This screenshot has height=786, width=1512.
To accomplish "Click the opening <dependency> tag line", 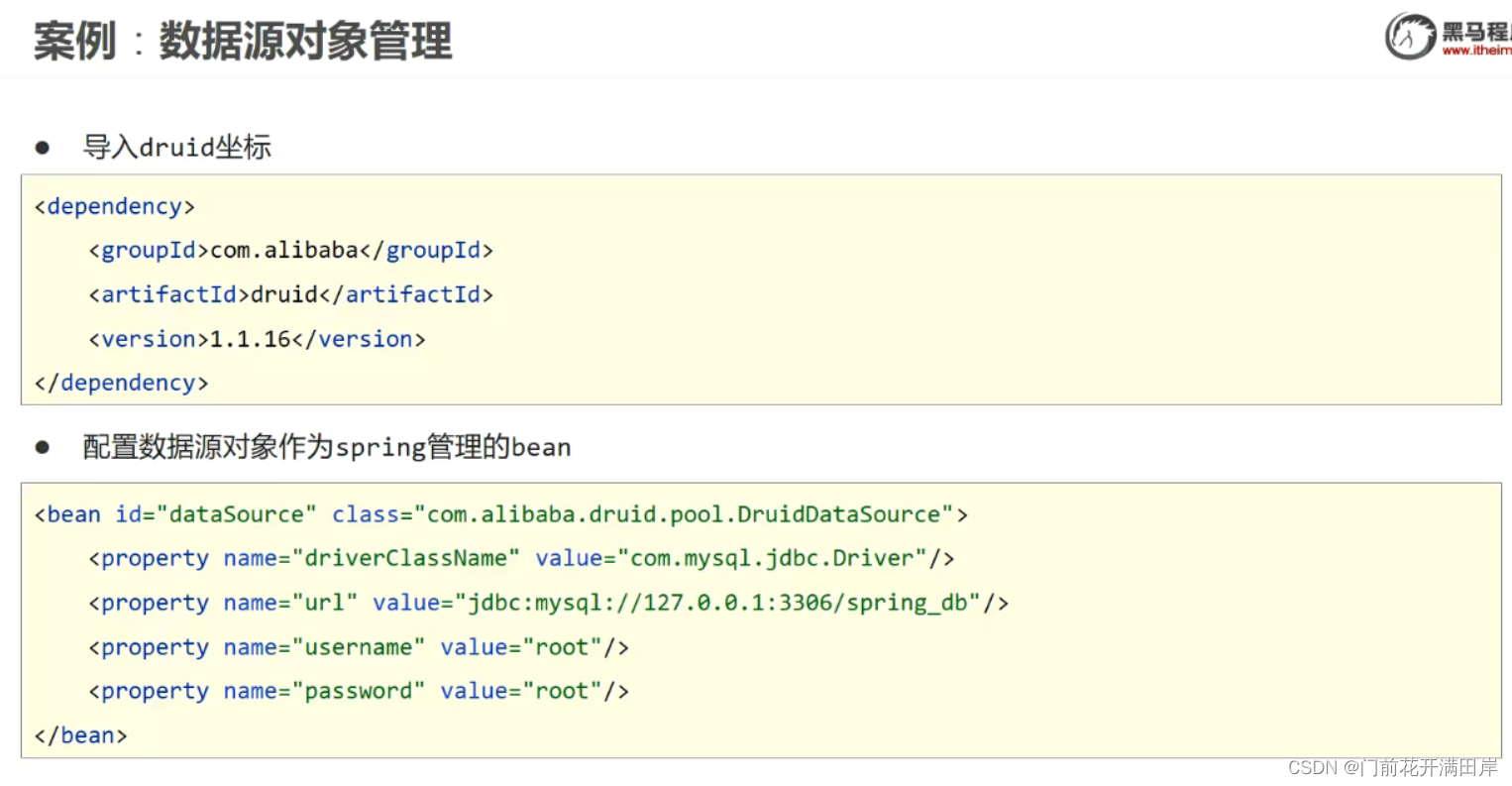I will (x=115, y=206).
